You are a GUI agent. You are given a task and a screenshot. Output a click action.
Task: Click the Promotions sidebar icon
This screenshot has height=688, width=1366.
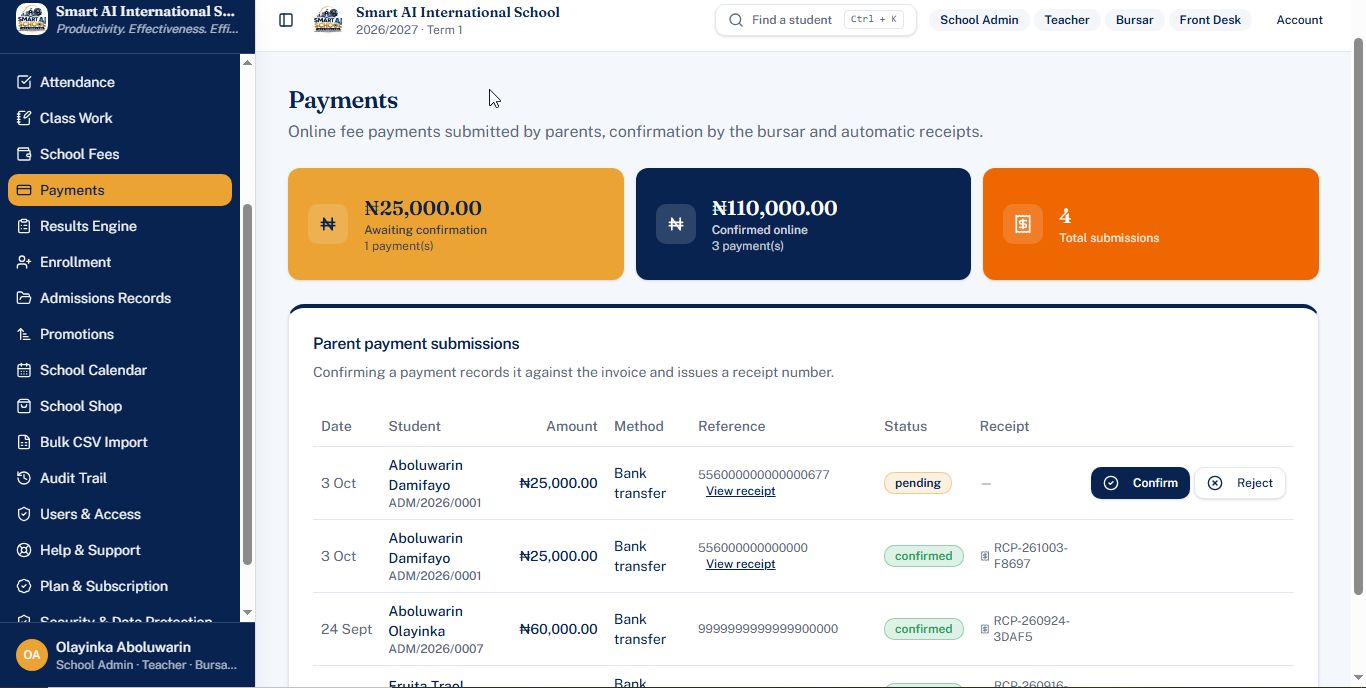(24, 334)
